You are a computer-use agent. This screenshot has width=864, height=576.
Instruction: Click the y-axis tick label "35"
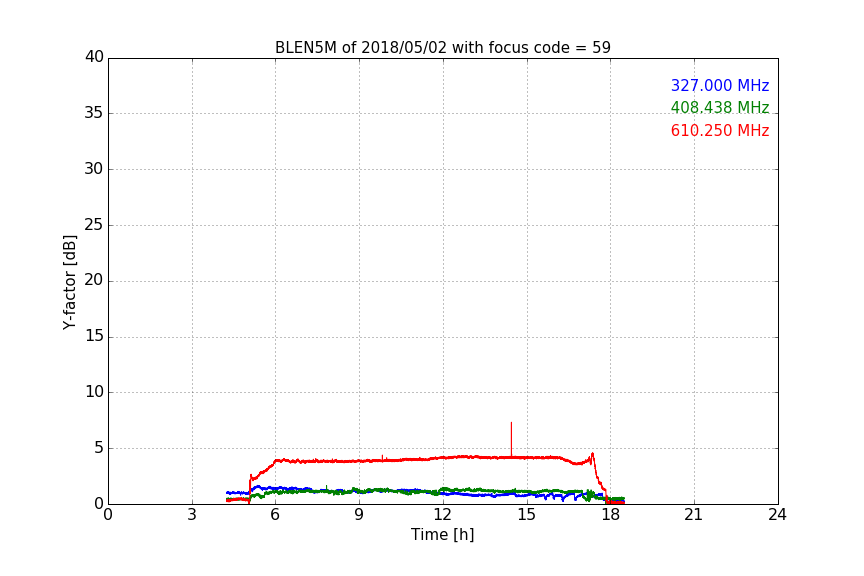[x=94, y=113]
